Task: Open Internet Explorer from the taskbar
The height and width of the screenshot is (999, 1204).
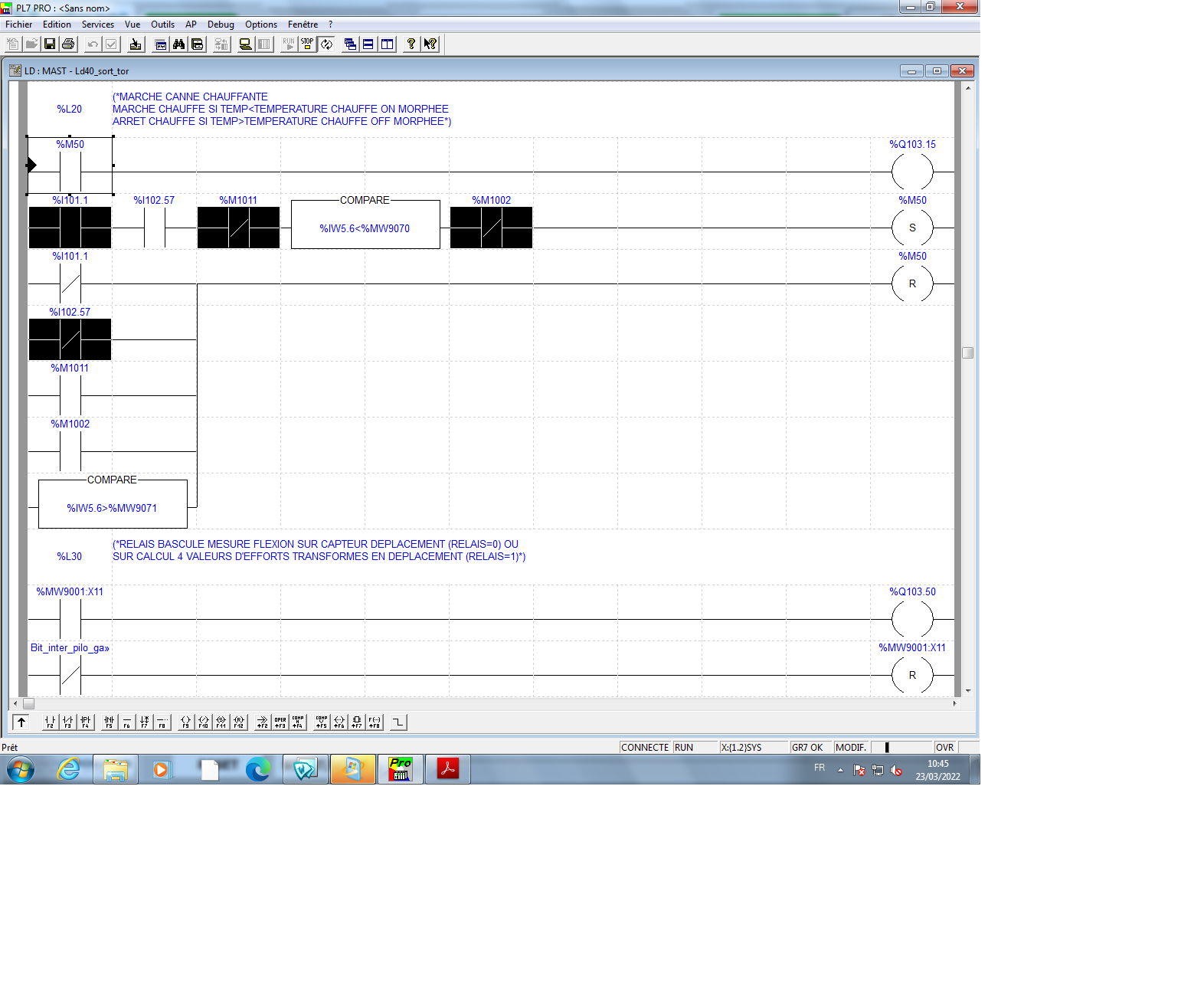Action: 69,769
